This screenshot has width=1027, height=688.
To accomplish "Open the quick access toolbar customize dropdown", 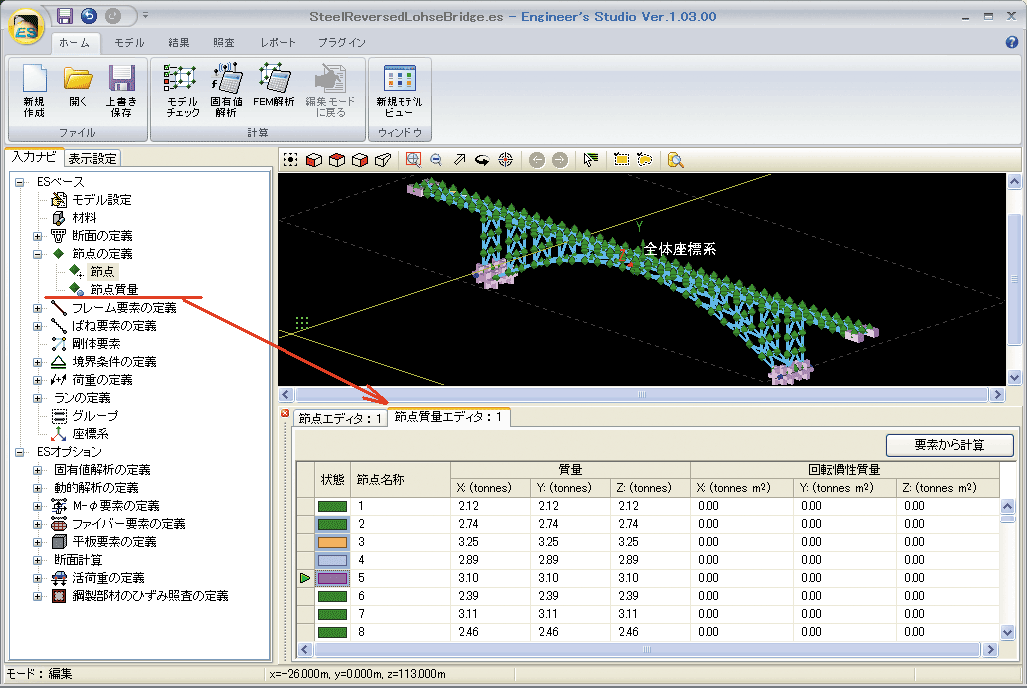I will click(145, 15).
